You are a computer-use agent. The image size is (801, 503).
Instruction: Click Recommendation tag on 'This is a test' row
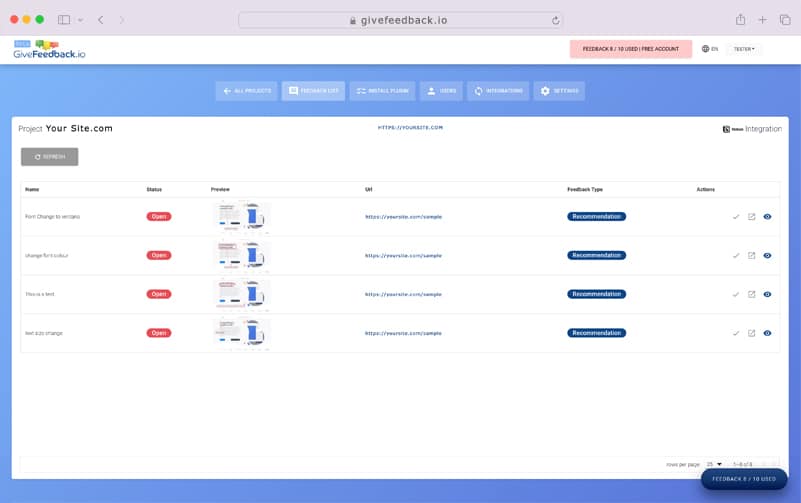click(597, 294)
